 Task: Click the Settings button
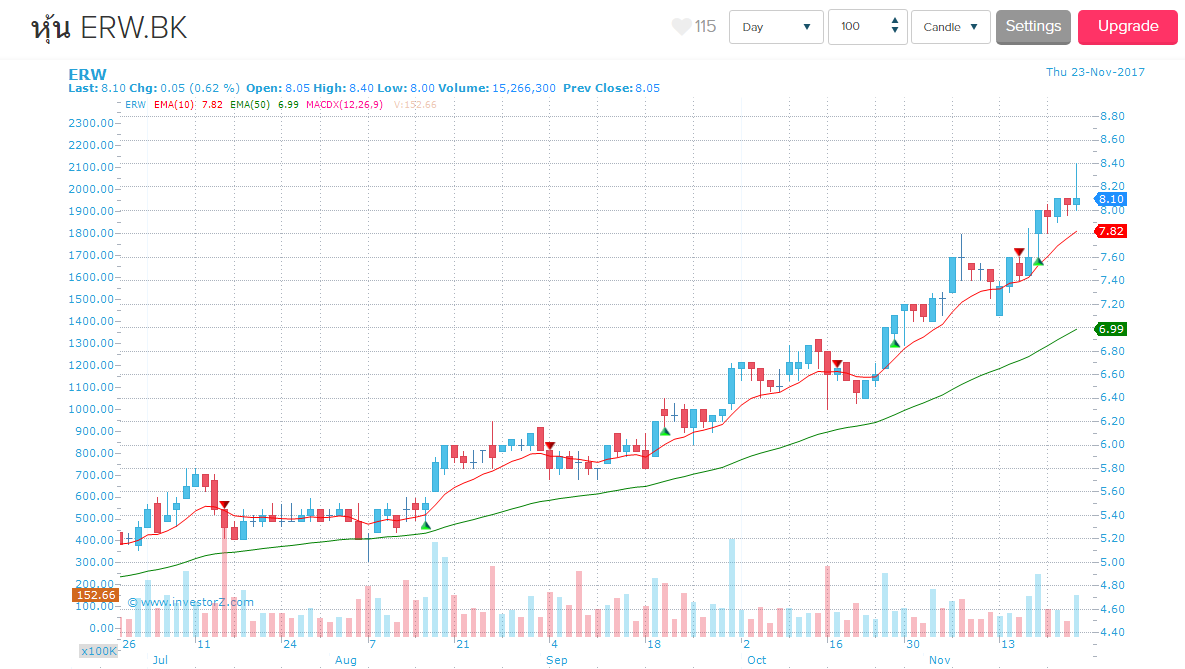click(1033, 27)
